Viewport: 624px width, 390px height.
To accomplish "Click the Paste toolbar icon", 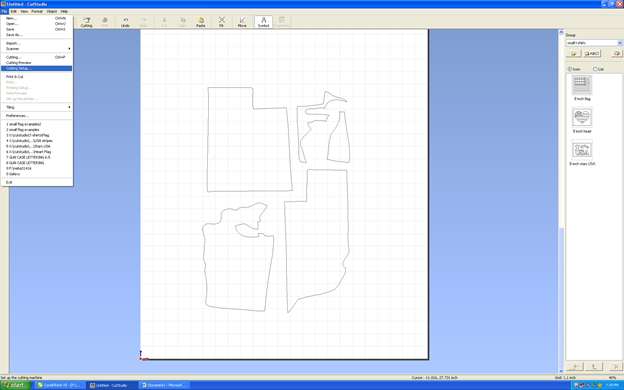I will [x=201, y=22].
